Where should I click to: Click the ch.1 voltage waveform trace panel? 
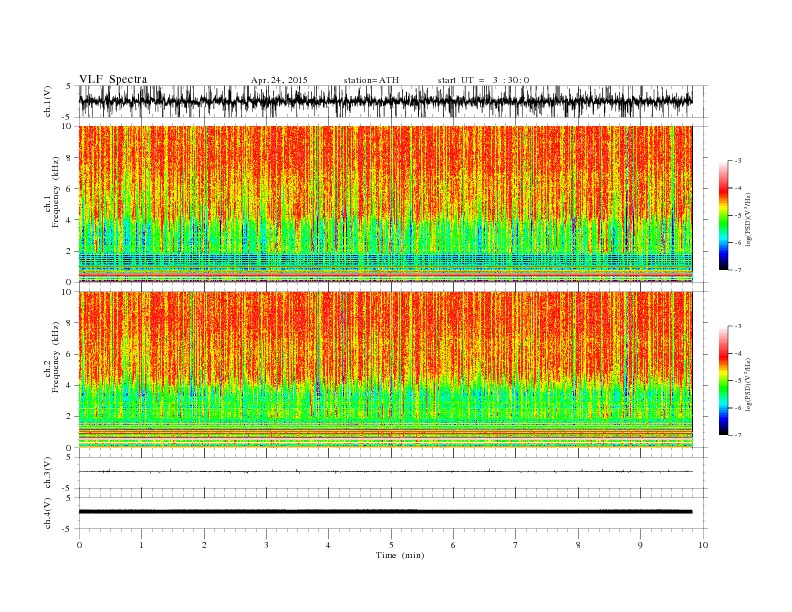point(392,101)
